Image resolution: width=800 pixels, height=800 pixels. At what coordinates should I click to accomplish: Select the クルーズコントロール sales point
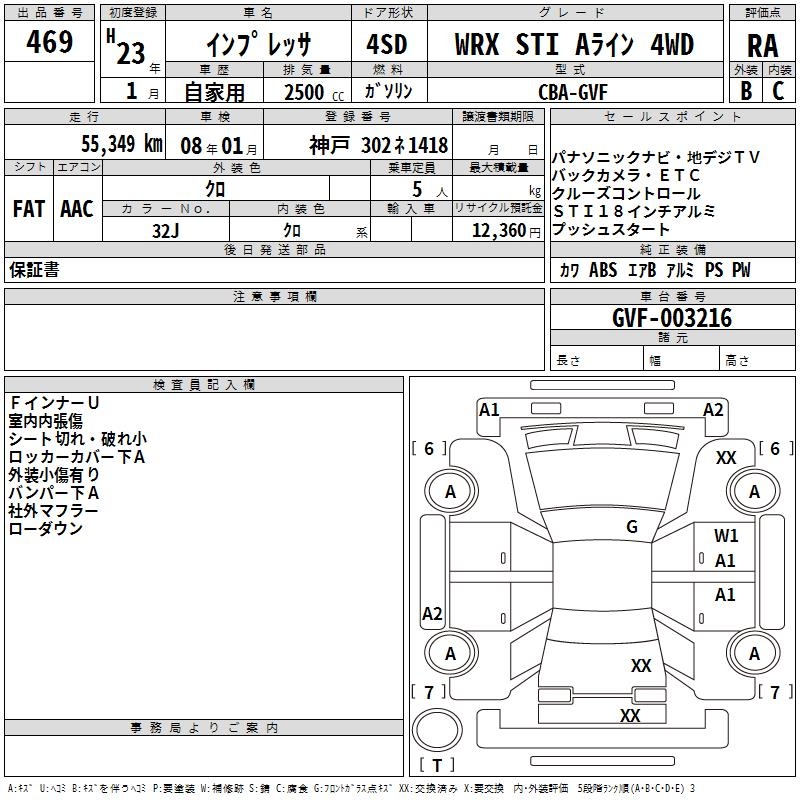click(x=626, y=193)
